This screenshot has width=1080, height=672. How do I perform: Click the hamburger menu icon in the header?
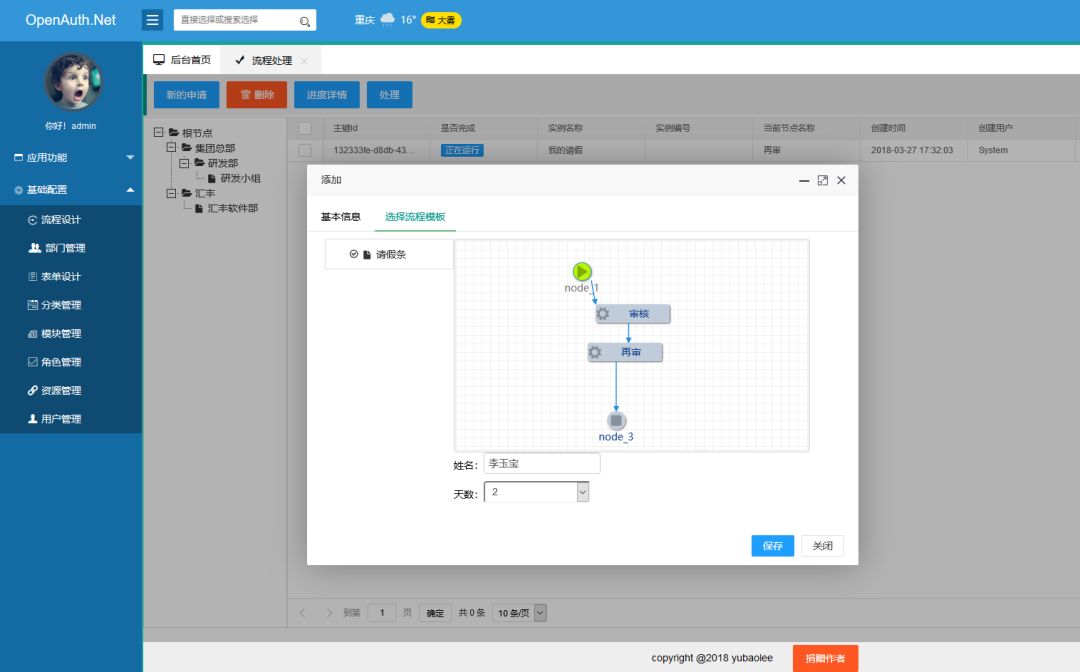pos(152,19)
